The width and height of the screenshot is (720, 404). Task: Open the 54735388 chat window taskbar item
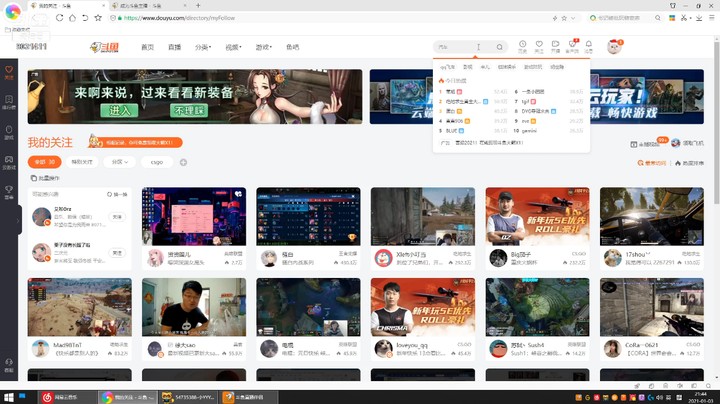pos(188,397)
